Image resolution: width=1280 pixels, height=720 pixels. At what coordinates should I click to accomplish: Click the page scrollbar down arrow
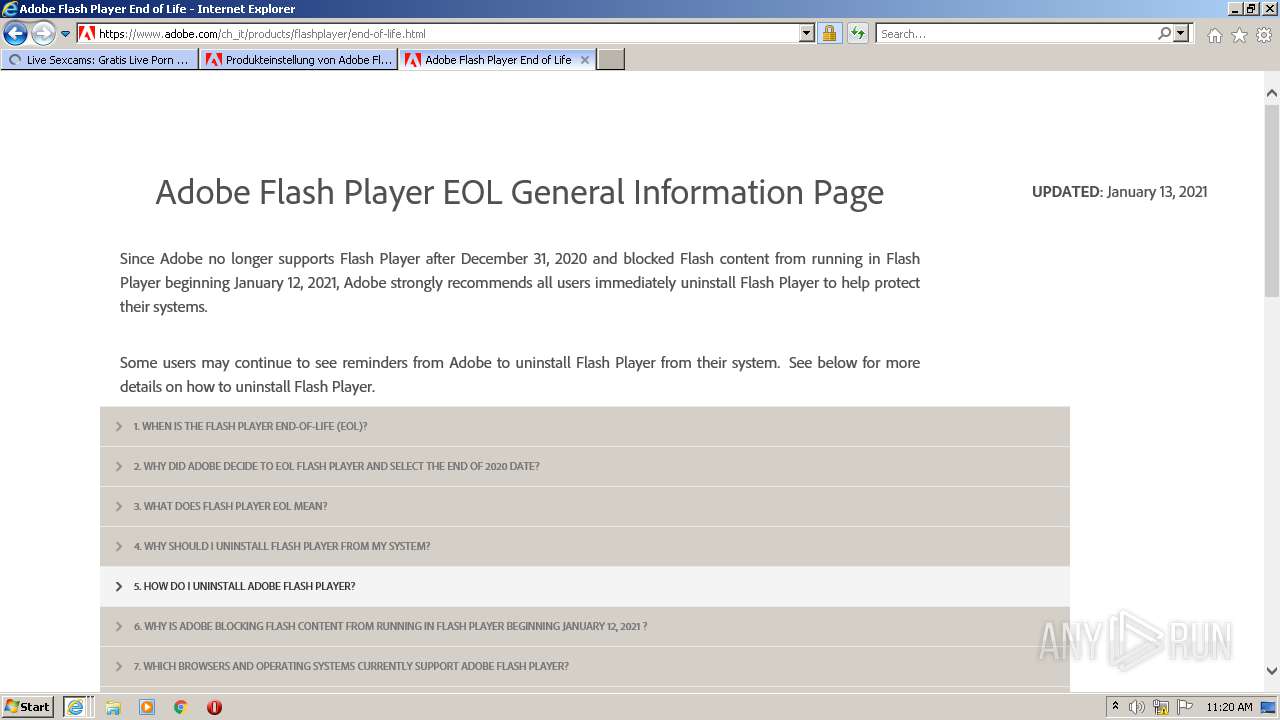click(1272, 671)
